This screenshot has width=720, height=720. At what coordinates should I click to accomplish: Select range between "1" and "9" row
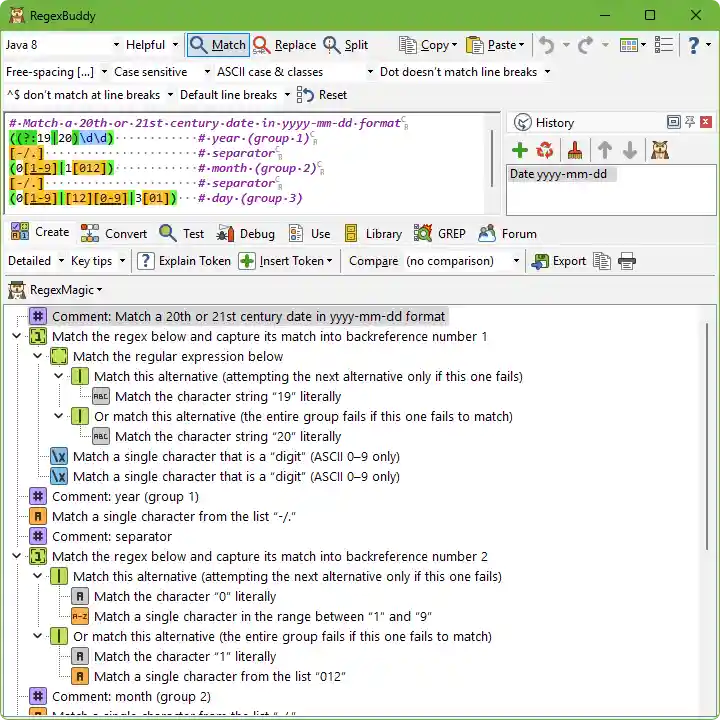(x=252, y=616)
